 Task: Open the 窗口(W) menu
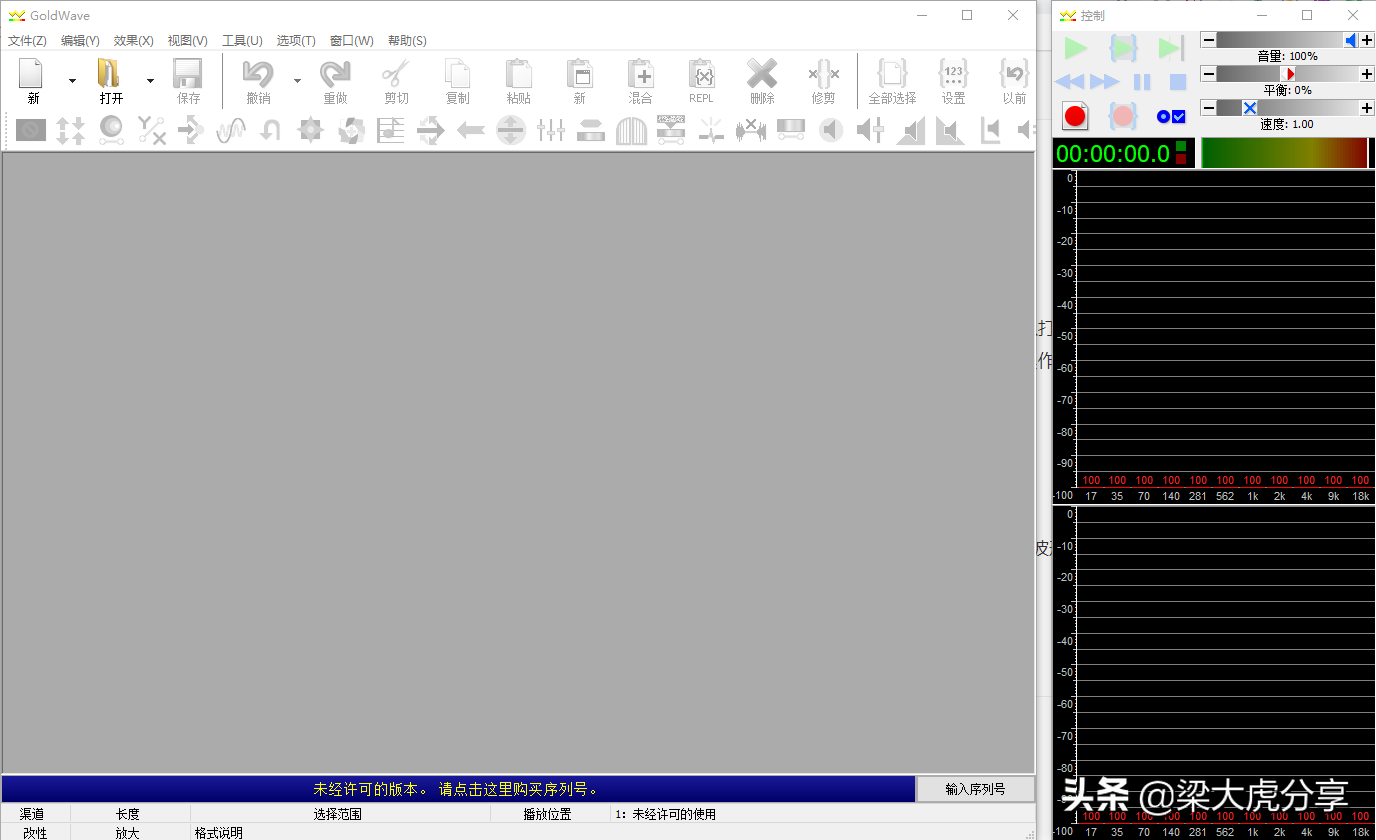click(352, 41)
